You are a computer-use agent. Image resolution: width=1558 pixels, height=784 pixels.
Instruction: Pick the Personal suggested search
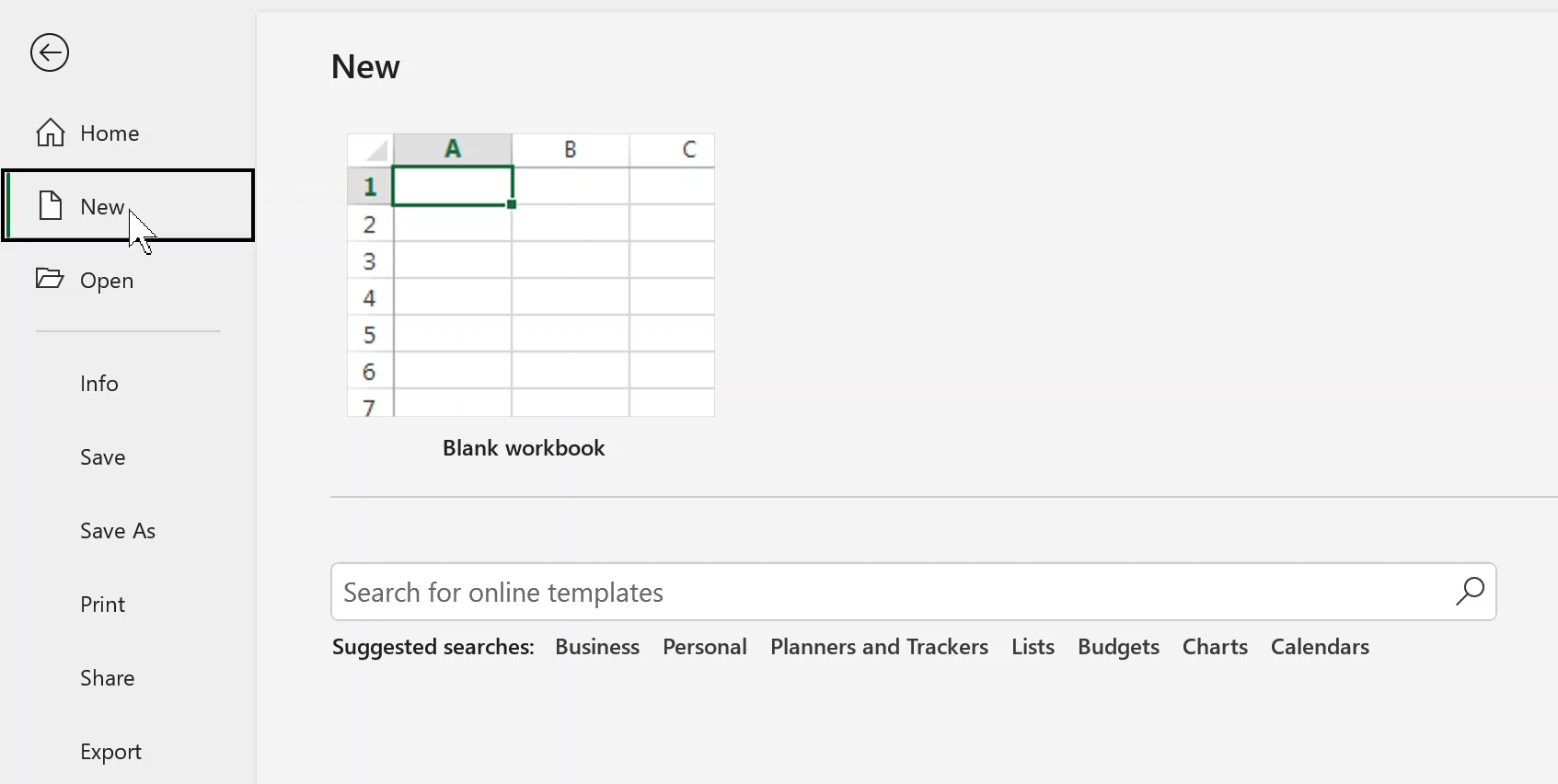click(x=705, y=647)
